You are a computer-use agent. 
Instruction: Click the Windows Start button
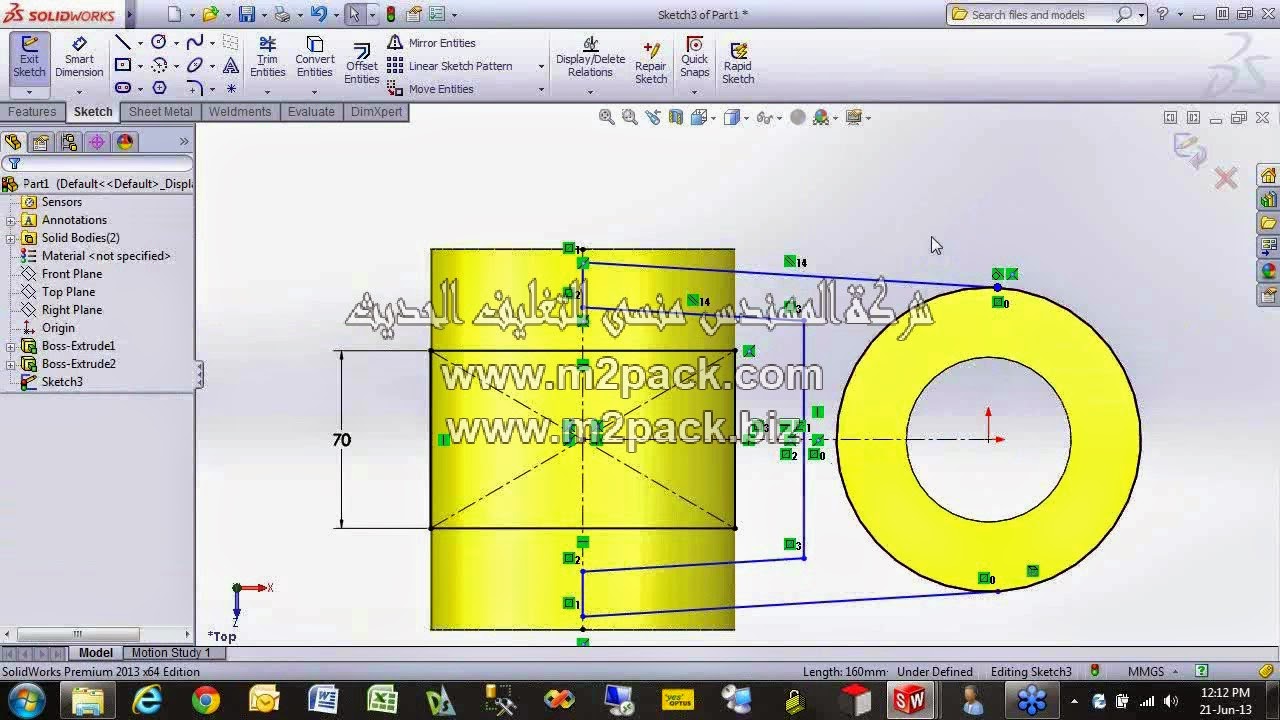[x=24, y=700]
